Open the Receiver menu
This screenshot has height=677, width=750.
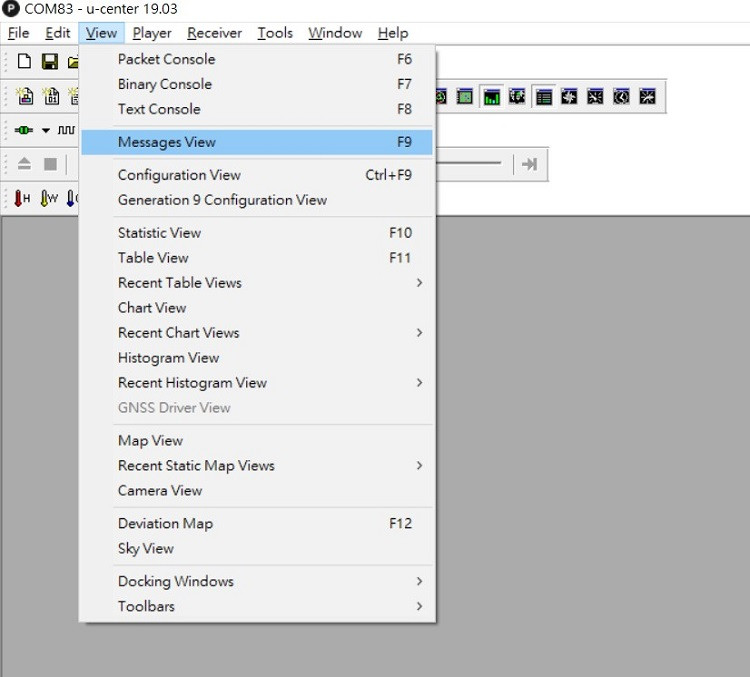[214, 33]
